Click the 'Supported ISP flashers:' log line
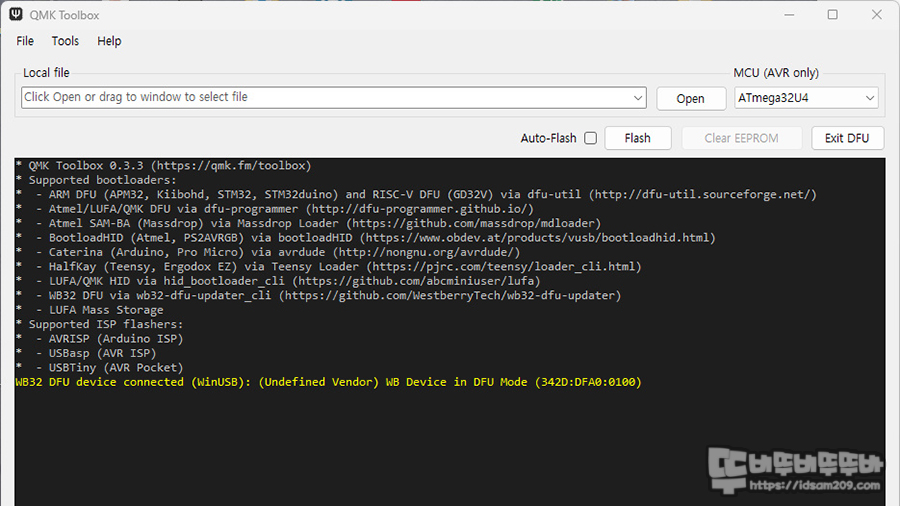900x506 pixels. (x=99, y=324)
